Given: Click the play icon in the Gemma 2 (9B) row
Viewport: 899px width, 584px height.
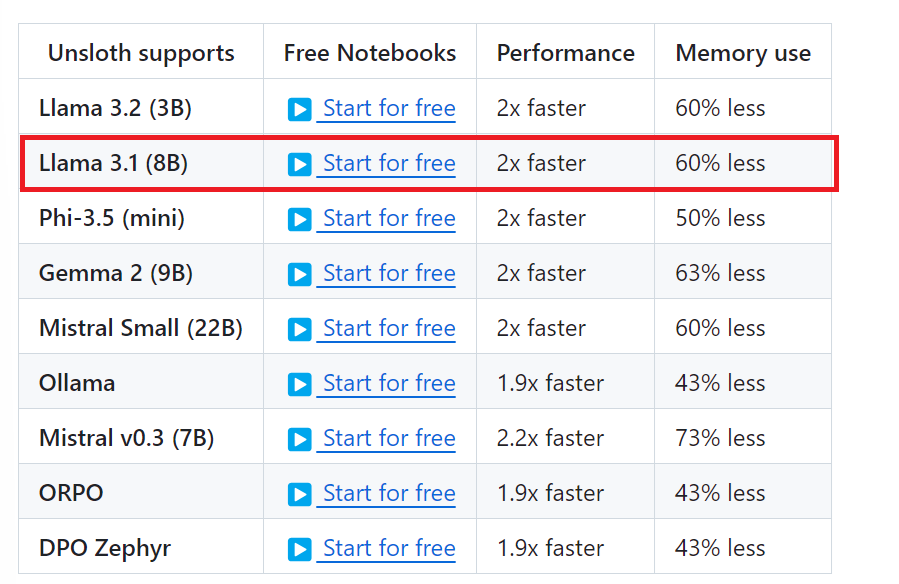Looking at the screenshot, I should pyautogui.click(x=299, y=274).
